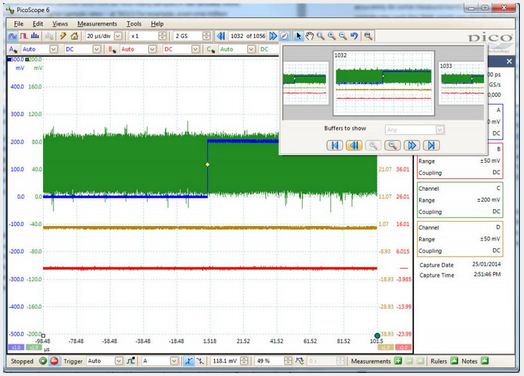Jump to last buffer in navigator
This screenshot has width=524, height=376.
(x=431, y=145)
